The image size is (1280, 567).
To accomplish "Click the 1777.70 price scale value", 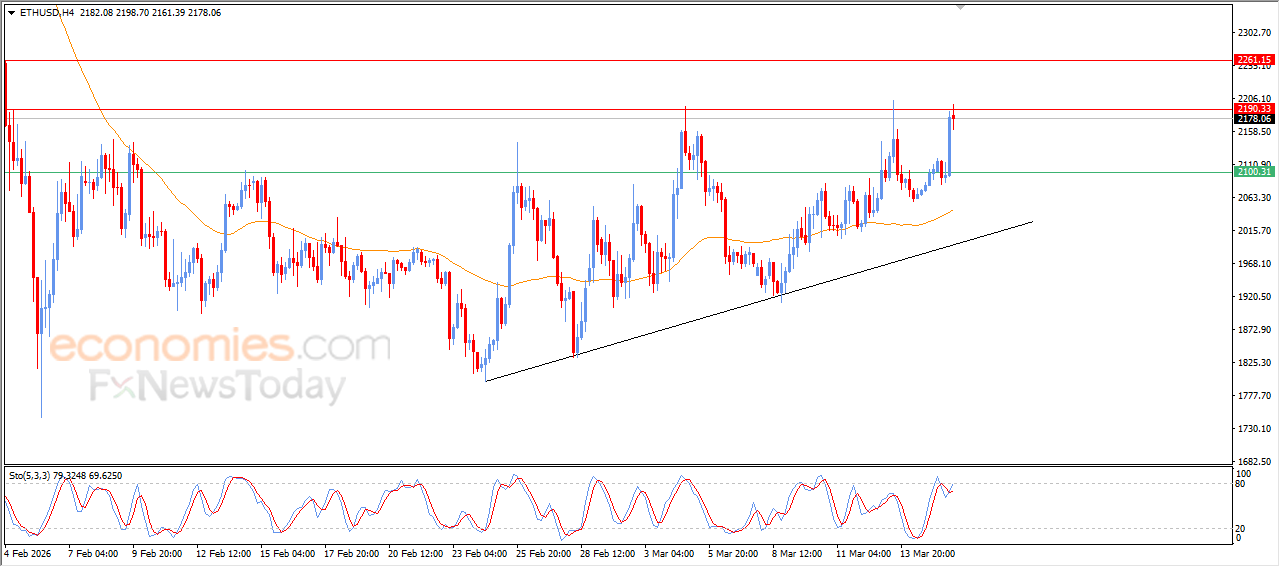I will click(x=1254, y=396).
